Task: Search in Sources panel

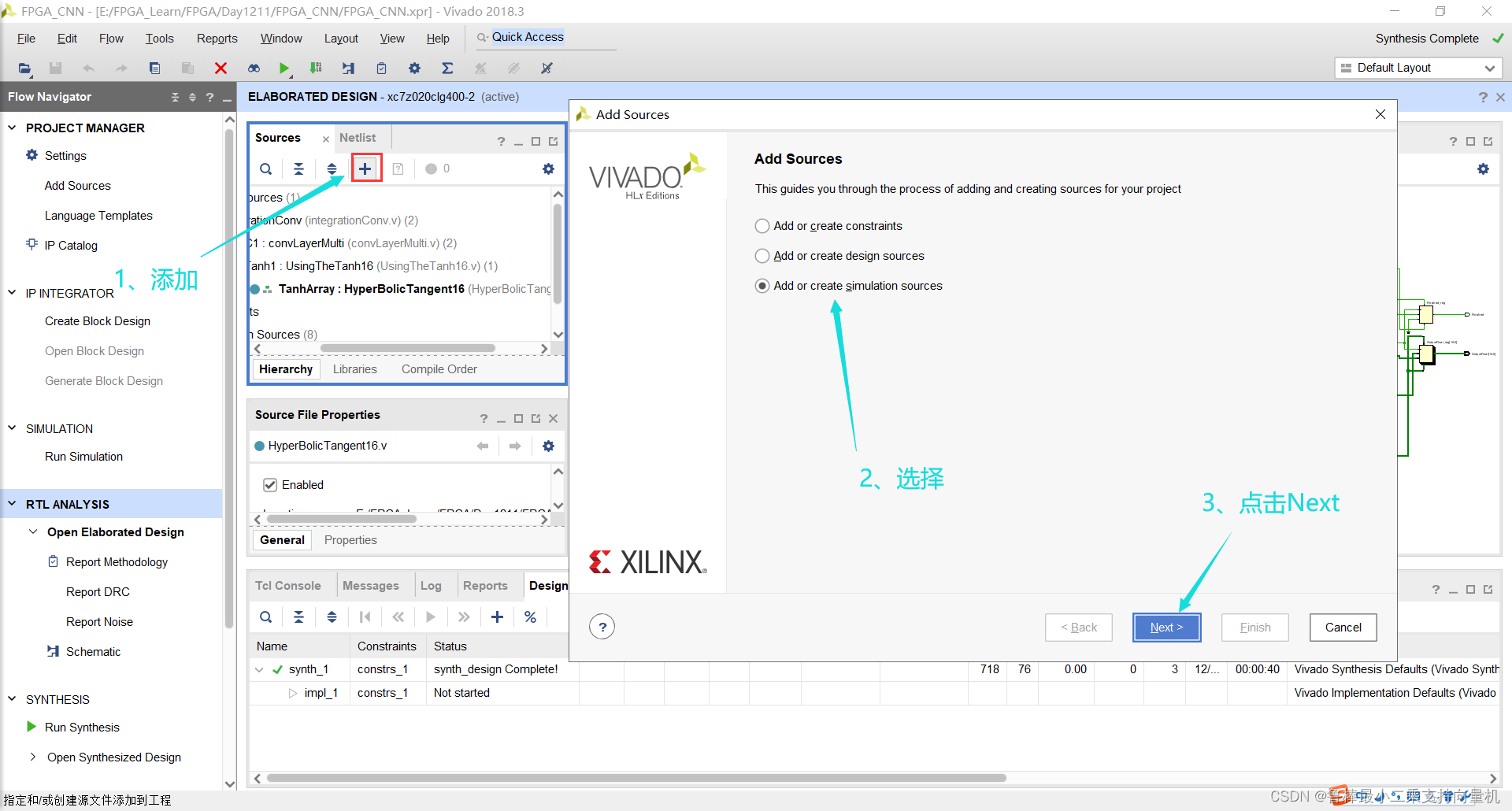Action: (x=266, y=168)
